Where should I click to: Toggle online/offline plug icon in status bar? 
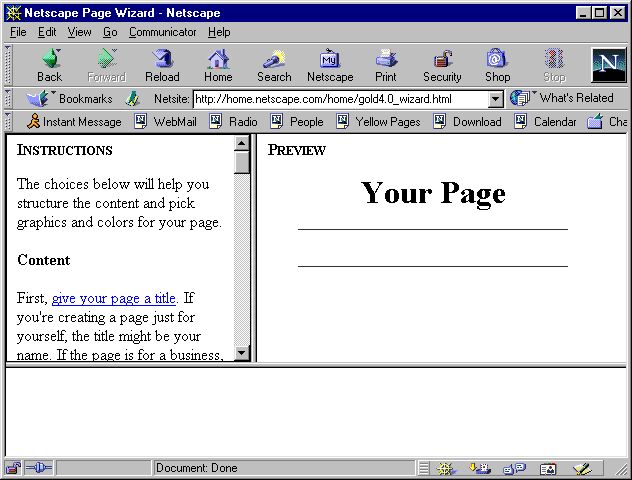[38, 468]
